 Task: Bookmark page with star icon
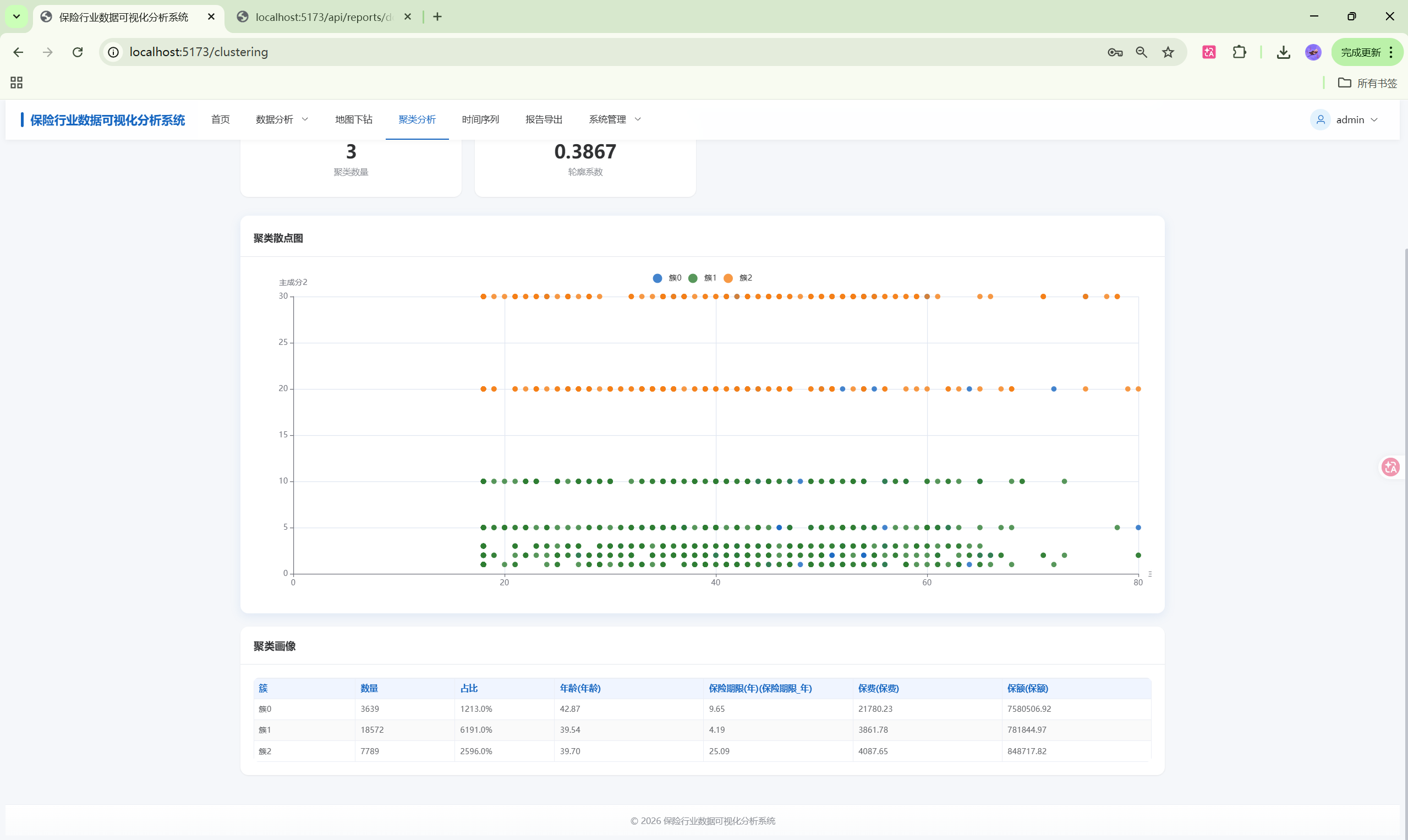[x=1168, y=52]
